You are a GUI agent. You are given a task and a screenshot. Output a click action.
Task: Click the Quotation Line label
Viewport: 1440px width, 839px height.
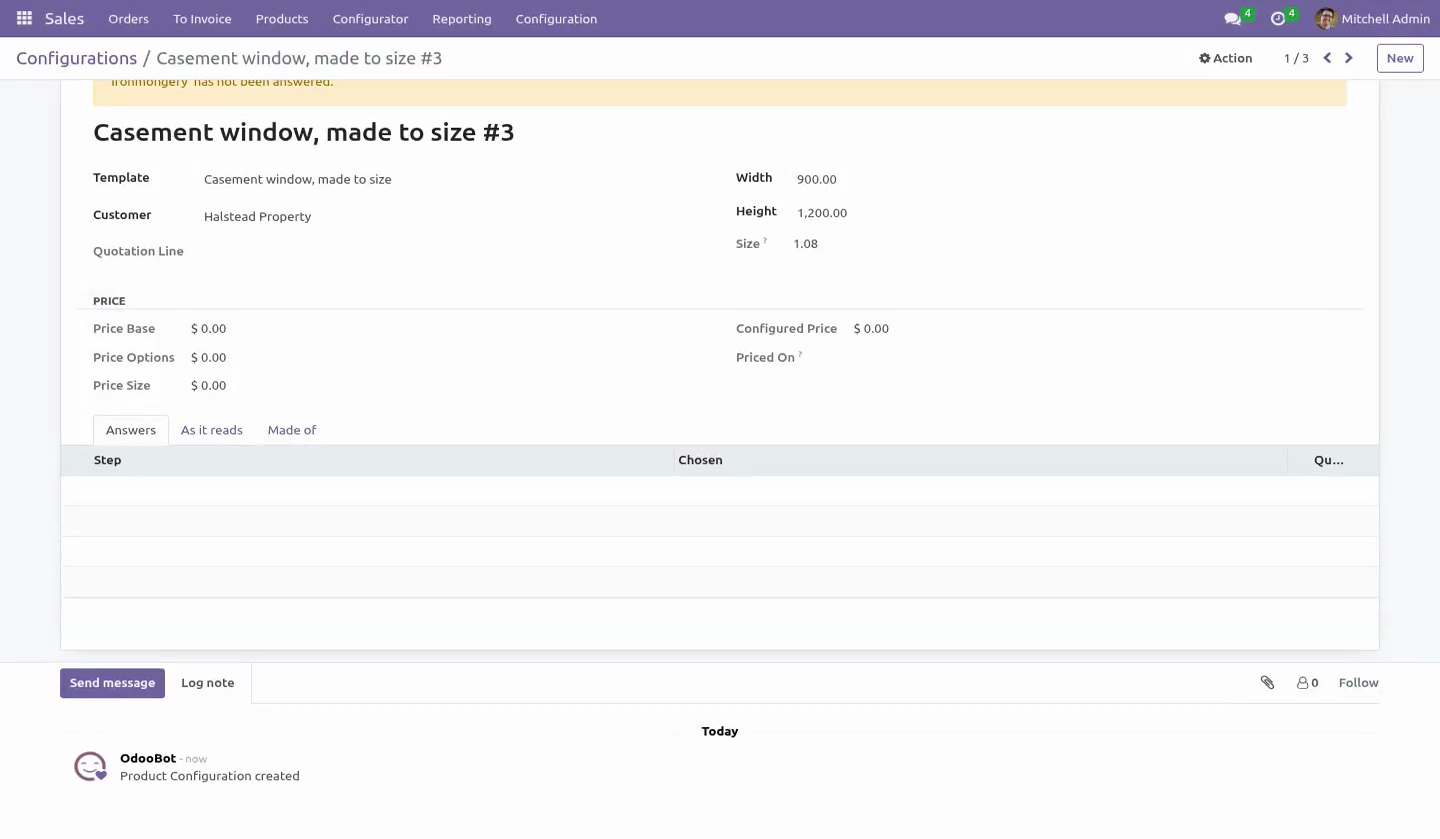pos(138,251)
